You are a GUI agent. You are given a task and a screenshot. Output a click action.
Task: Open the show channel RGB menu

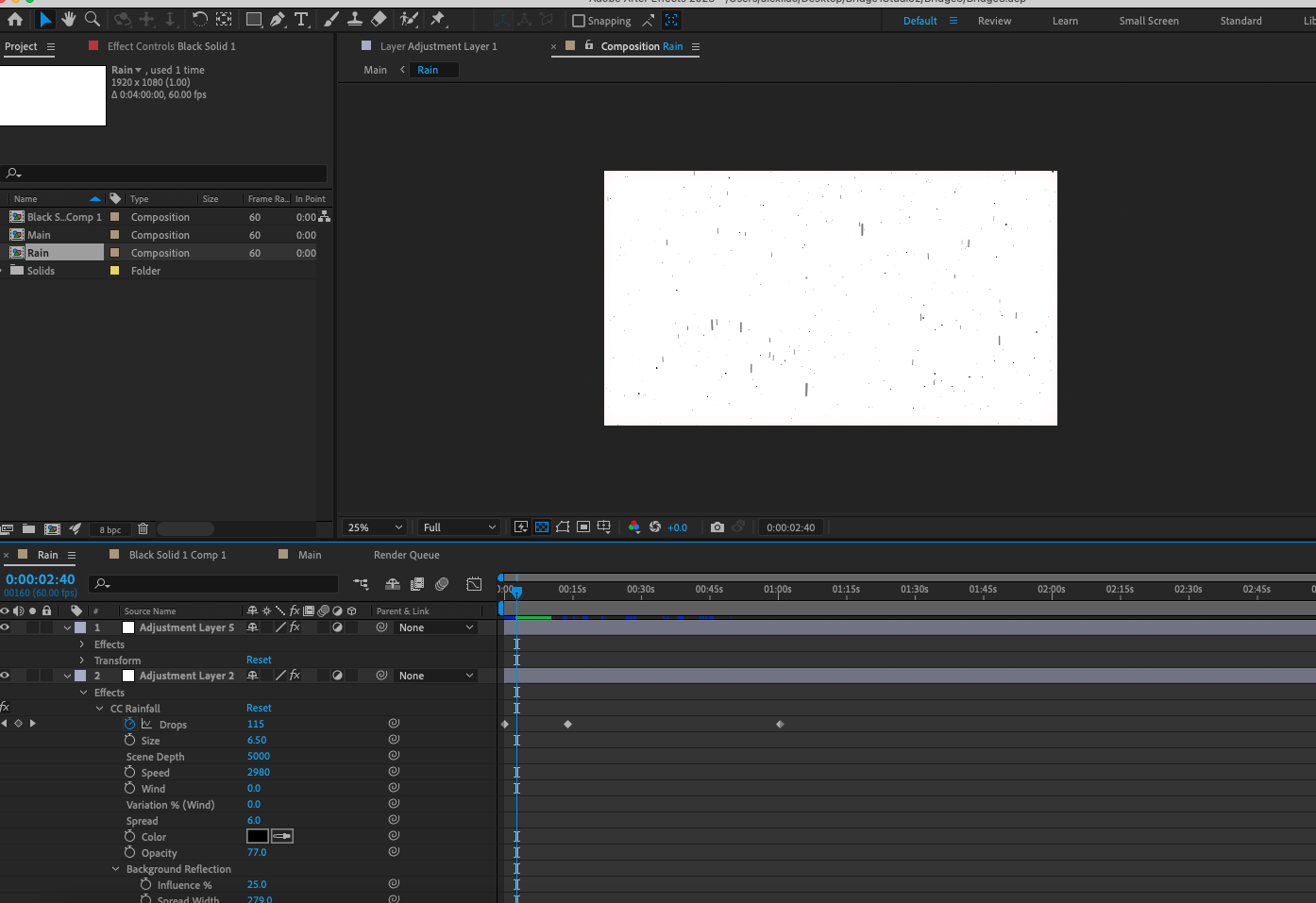tap(634, 527)
